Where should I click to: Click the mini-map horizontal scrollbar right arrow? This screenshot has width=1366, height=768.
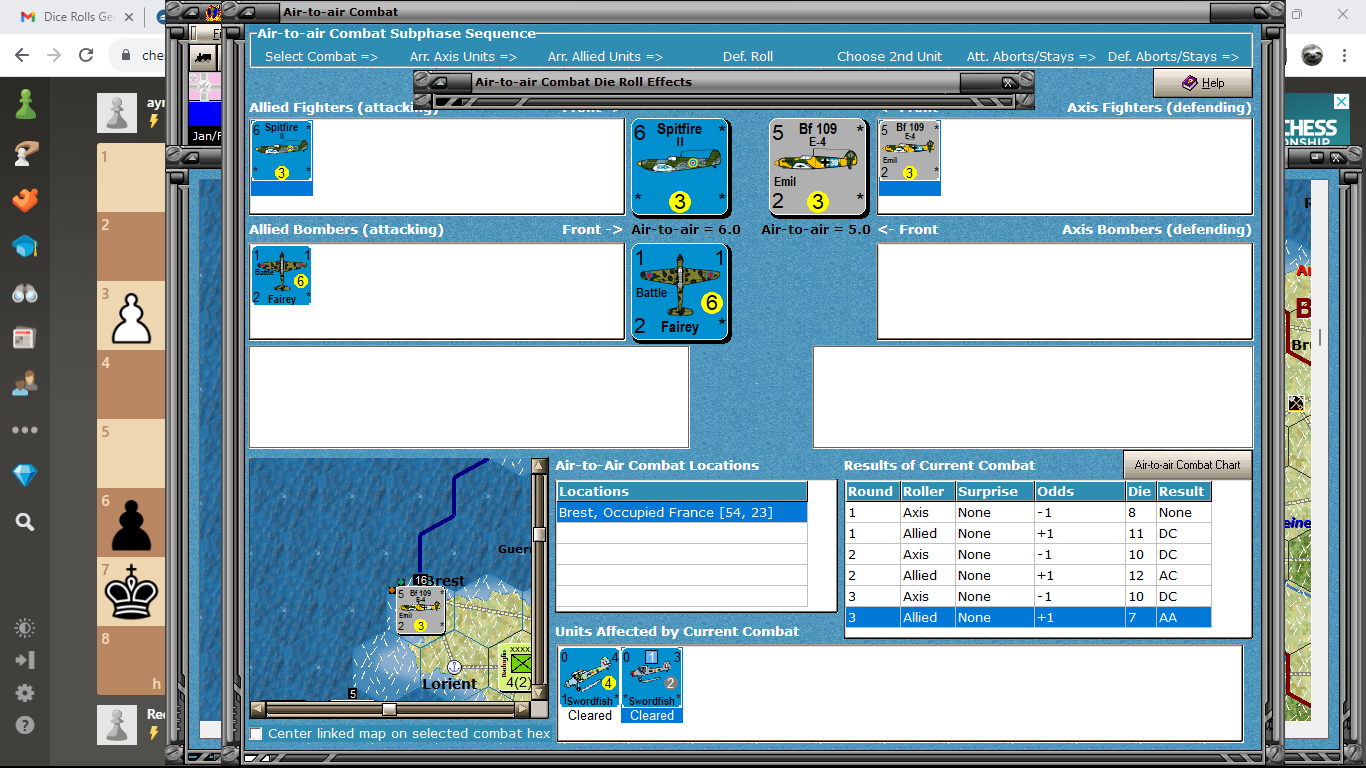click(x=522, y=709)
